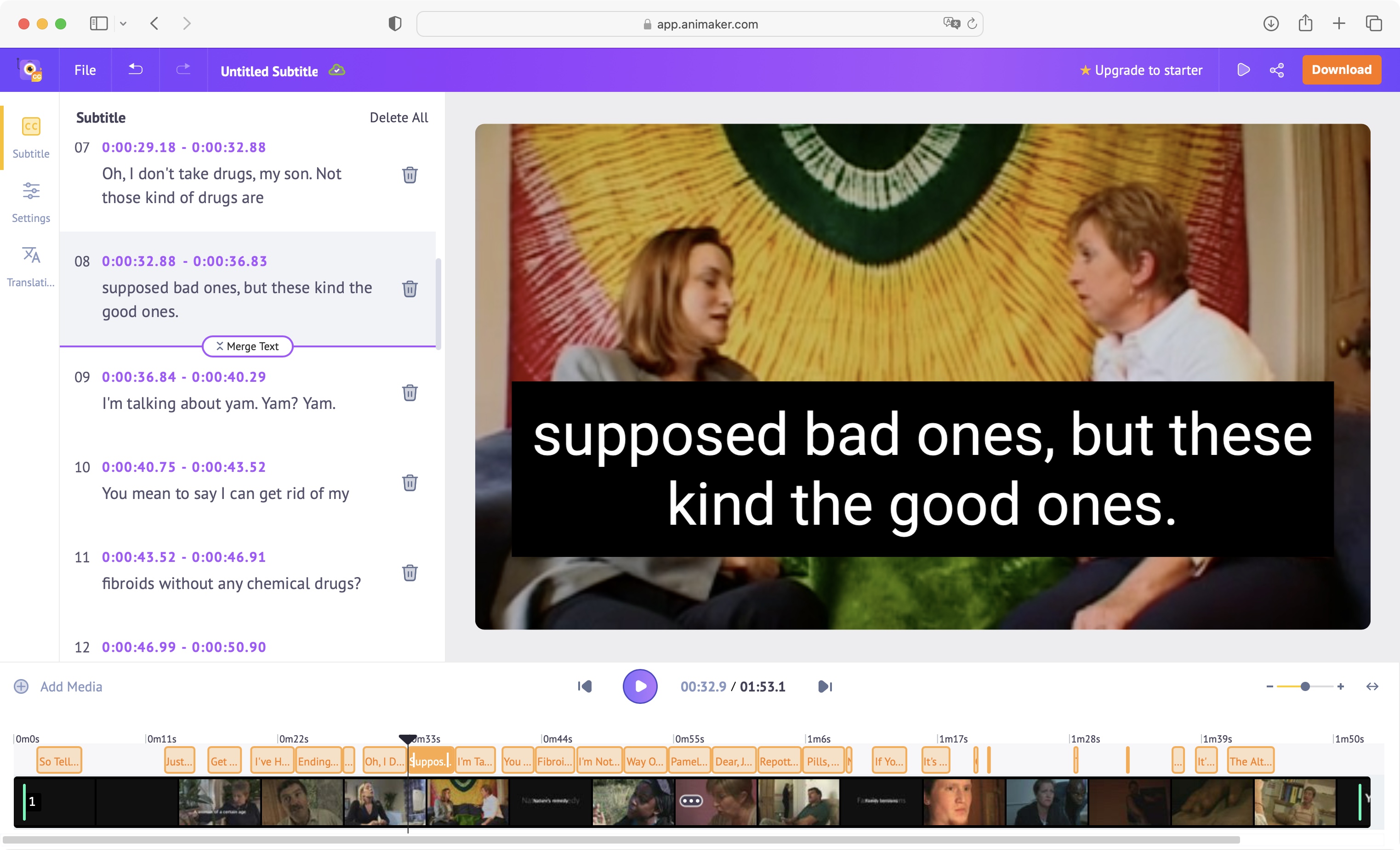
Task: Toggle delete icon for subtitle 07
Action: [x=408, y=175]
